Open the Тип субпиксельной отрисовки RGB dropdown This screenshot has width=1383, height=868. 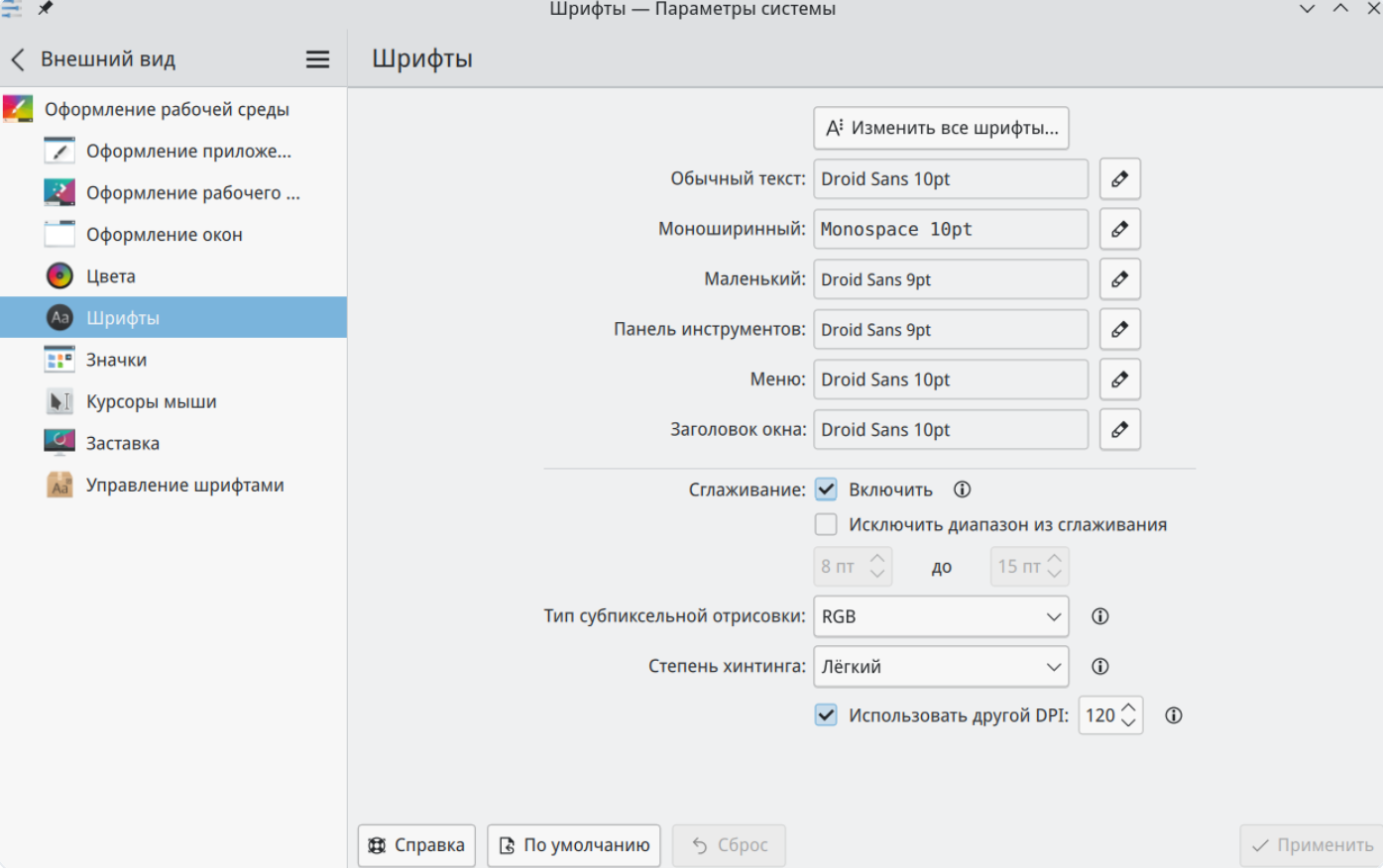[x=940, y=616]
